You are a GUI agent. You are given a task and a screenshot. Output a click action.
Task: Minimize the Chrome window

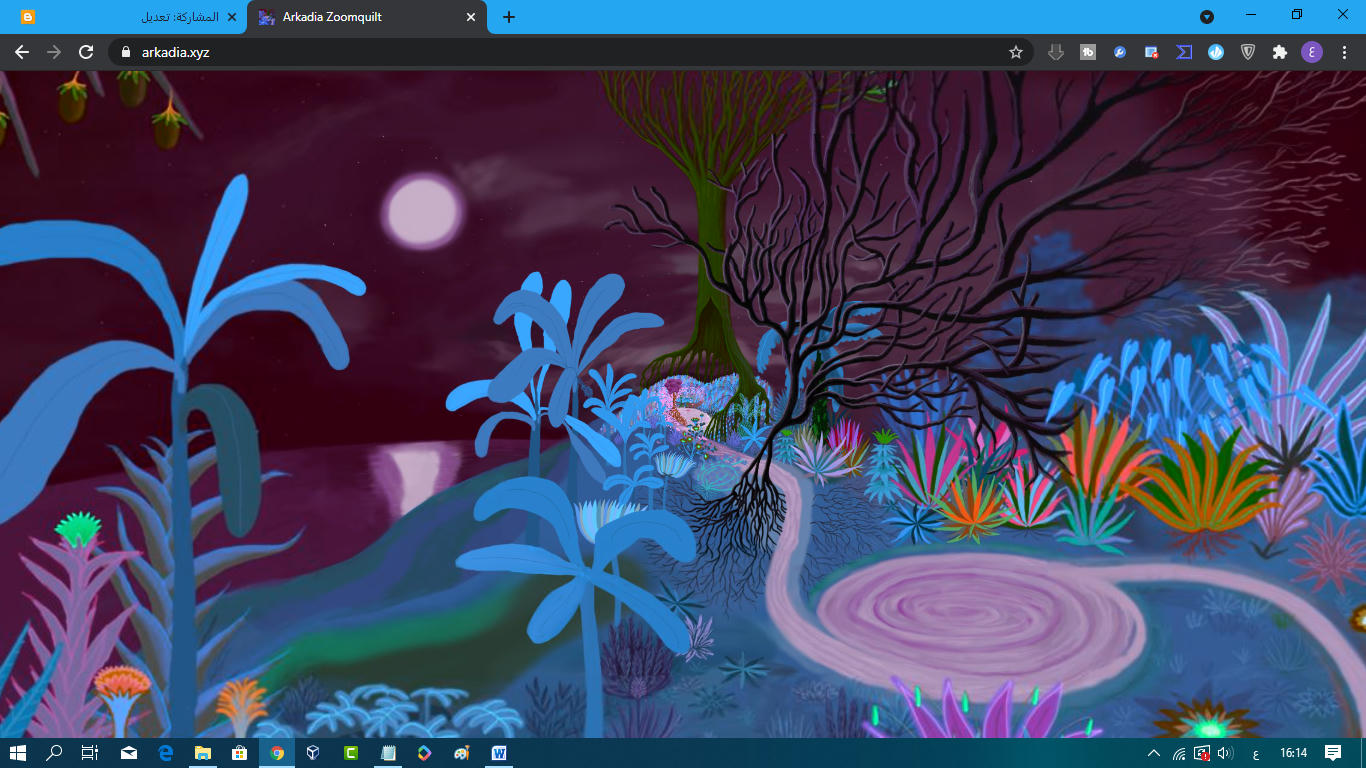pos(1251,15)
